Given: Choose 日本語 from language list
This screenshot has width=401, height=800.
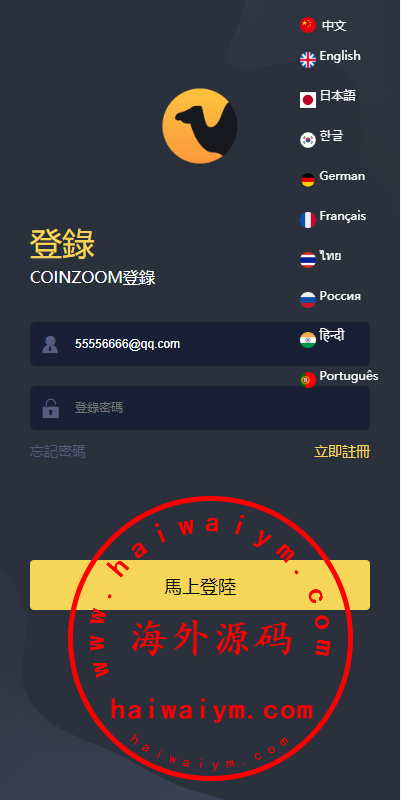Looking at the screenshot, I should 338,95.
